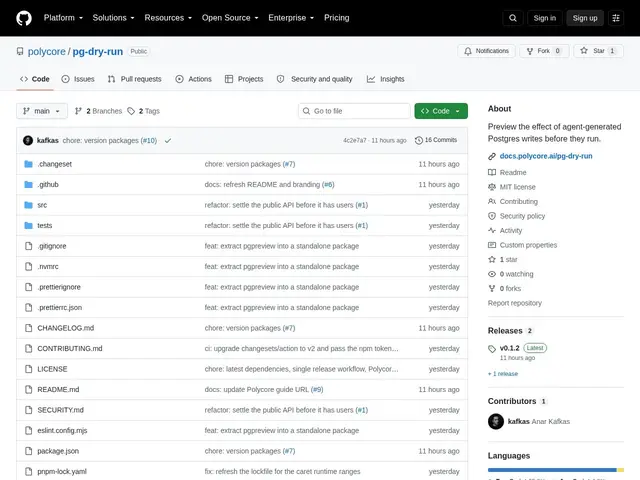
Task: Click the Readme book icon
Action: (492, 172)
